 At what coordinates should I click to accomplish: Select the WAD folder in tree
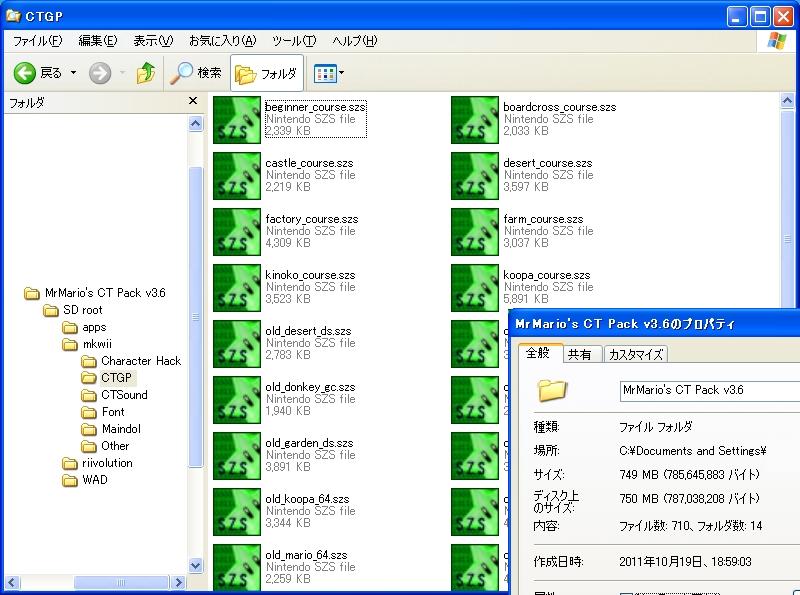tap(94, 480)
